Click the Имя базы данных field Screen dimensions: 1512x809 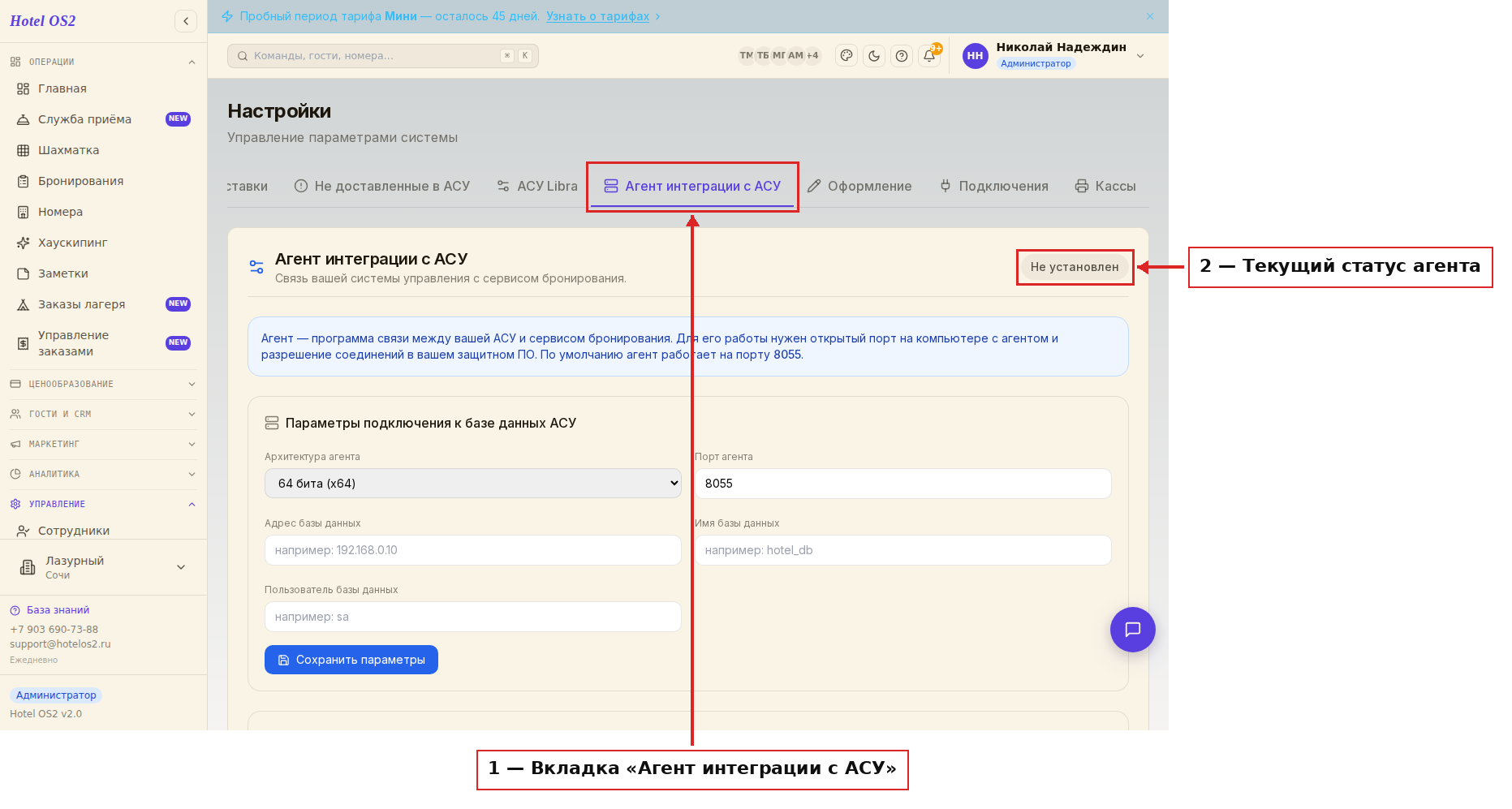click(x=902, y=550)
